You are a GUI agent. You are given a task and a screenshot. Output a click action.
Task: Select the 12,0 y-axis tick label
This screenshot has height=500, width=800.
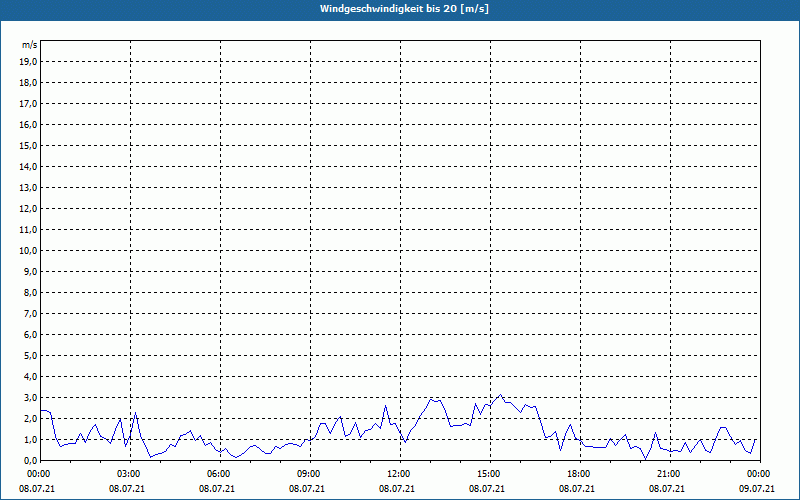29,208
